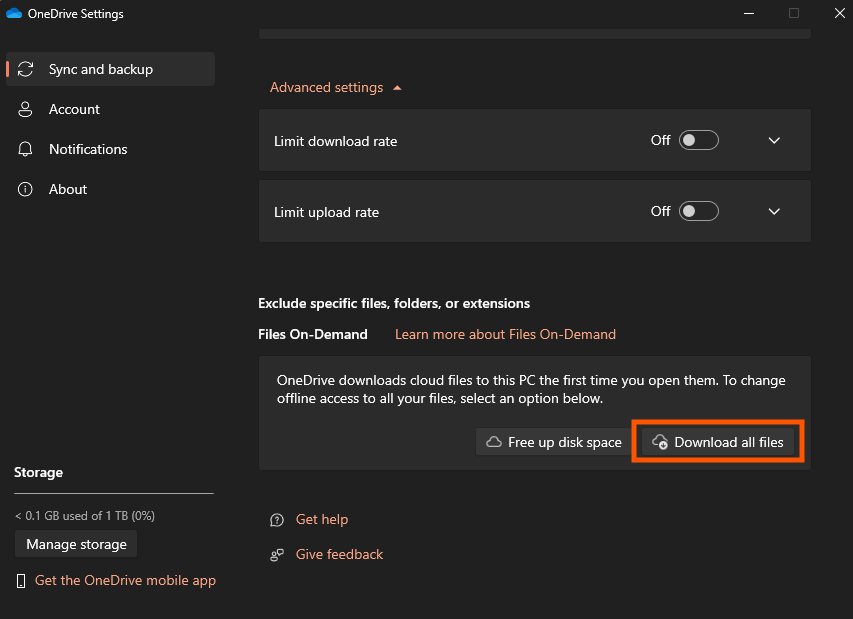Image resolution: width=853 pixels, height=619 pixels.
Task: Click the Manage storage button
Action: (x=76, y=544)
